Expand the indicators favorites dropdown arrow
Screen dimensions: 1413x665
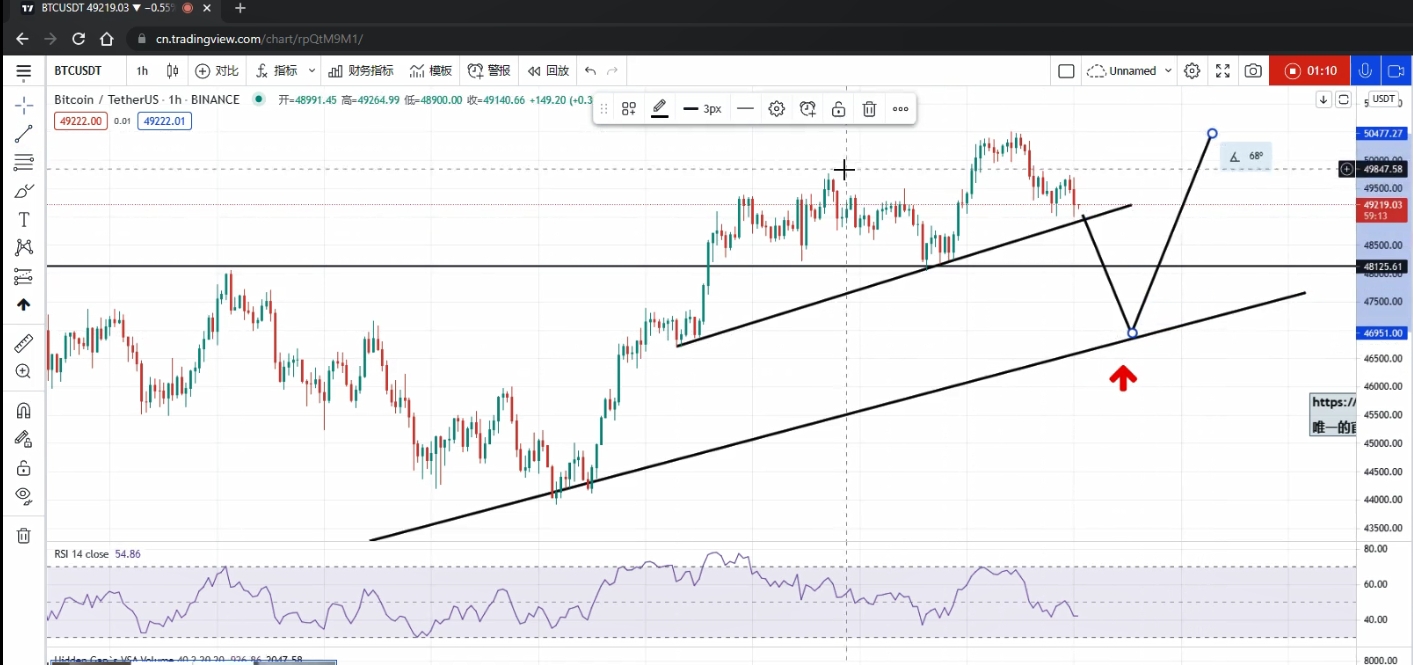(311, 71)
